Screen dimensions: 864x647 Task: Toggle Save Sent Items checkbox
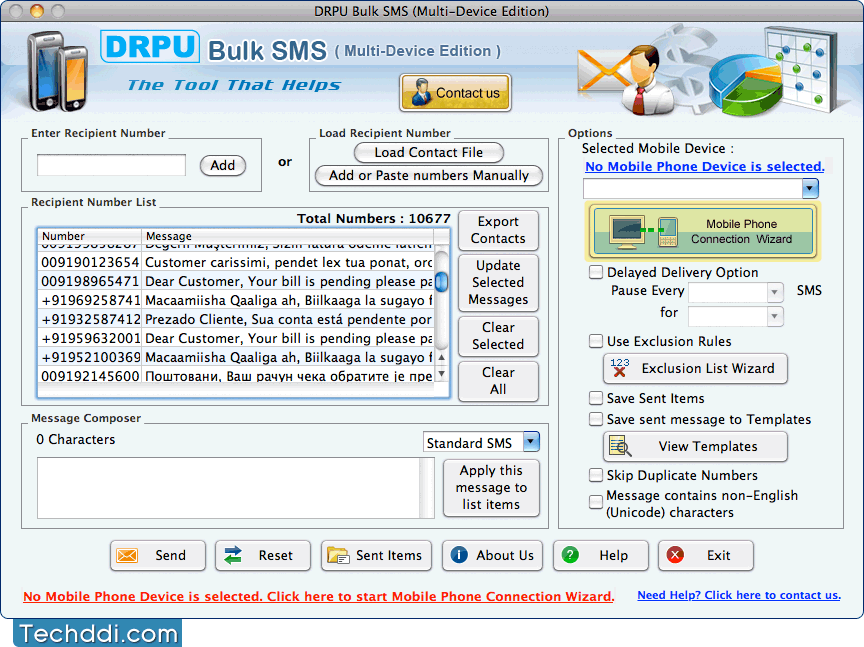596,398
